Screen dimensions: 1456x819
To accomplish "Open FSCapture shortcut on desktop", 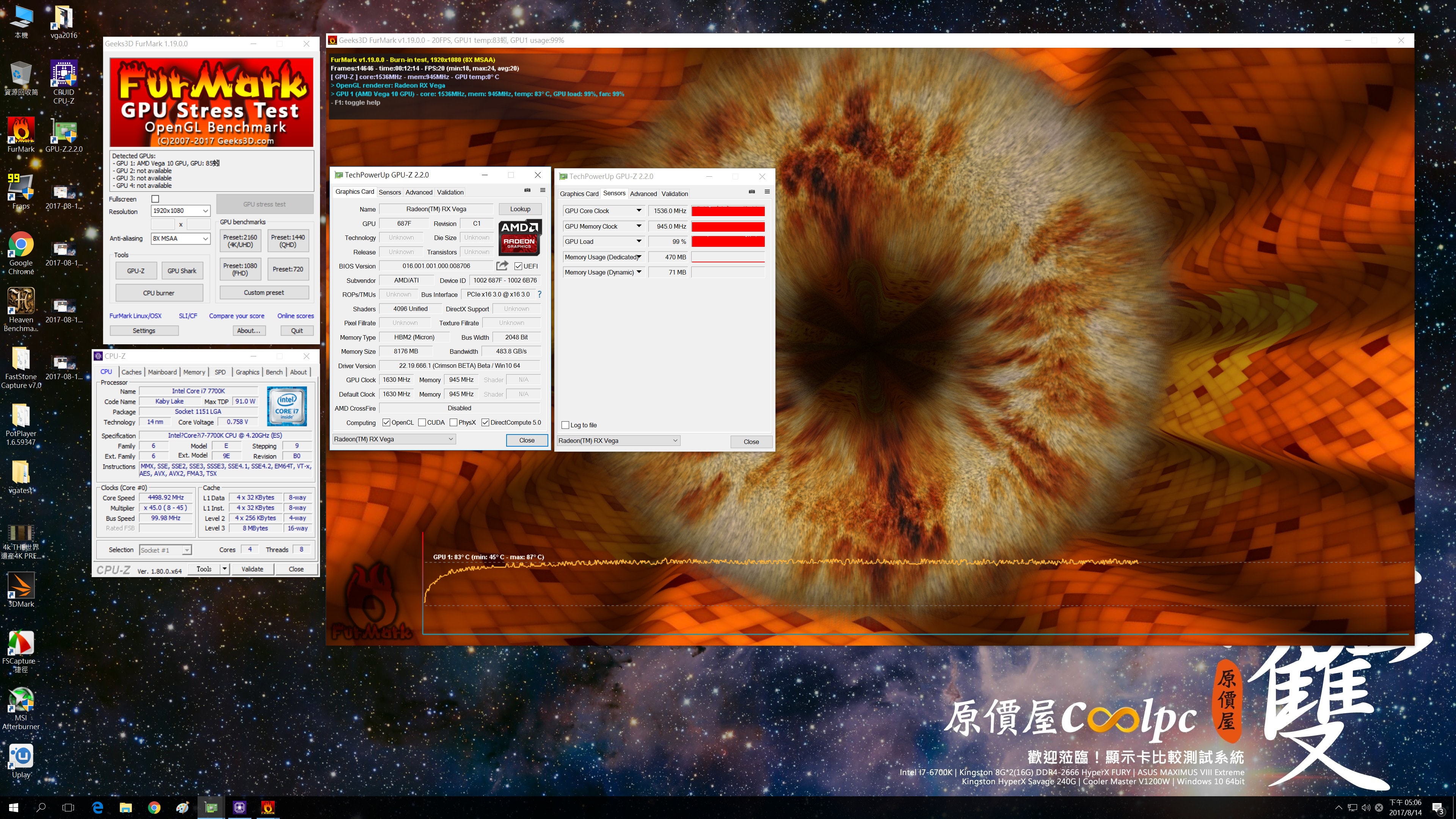I will [x=21, y=651].
